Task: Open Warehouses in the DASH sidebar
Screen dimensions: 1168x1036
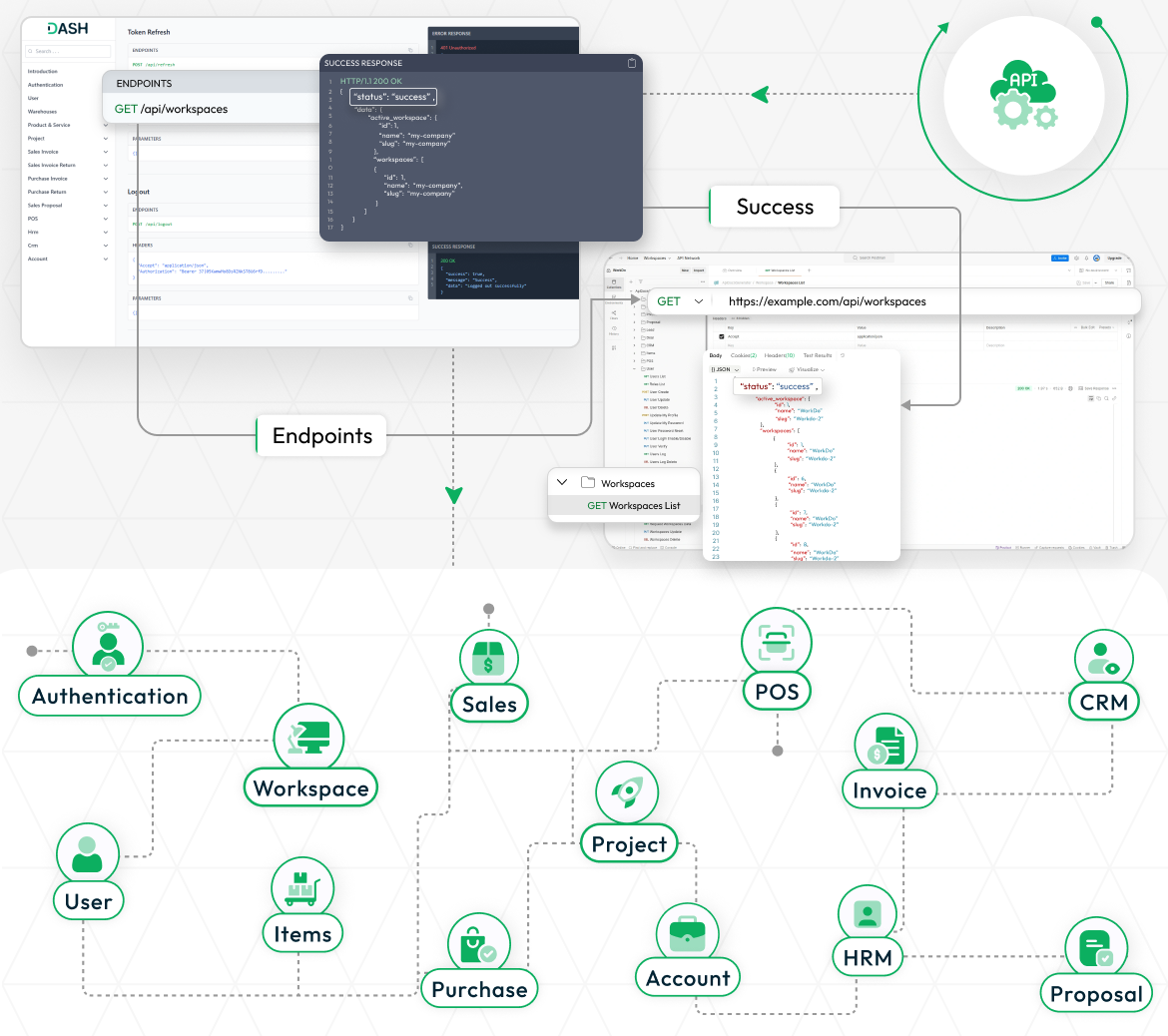Action: click(x=43, y=112)
